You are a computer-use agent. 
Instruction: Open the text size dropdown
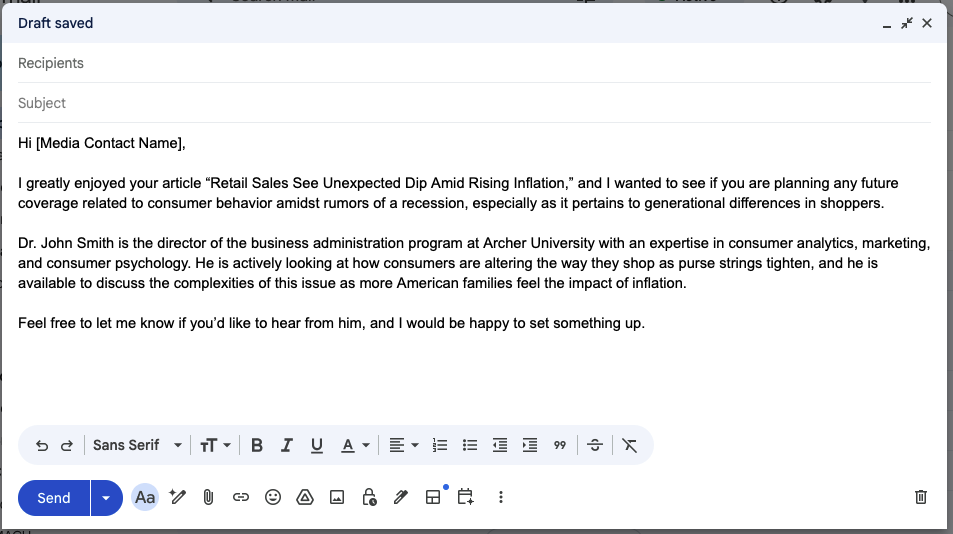pos(215,445)
